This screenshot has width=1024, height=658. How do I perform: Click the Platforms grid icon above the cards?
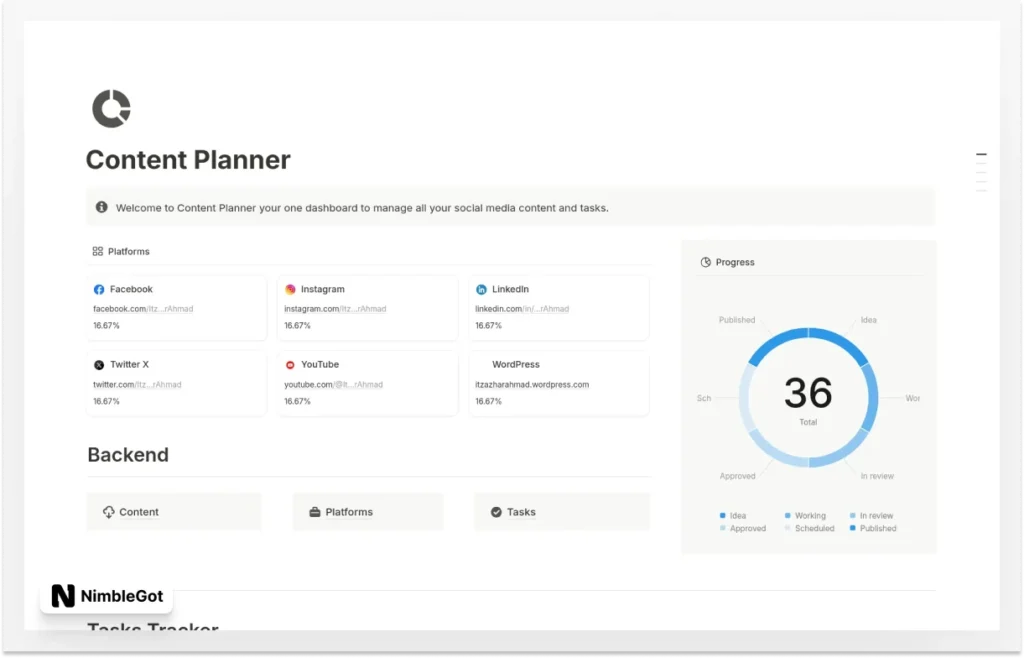[x=96, y=251]
